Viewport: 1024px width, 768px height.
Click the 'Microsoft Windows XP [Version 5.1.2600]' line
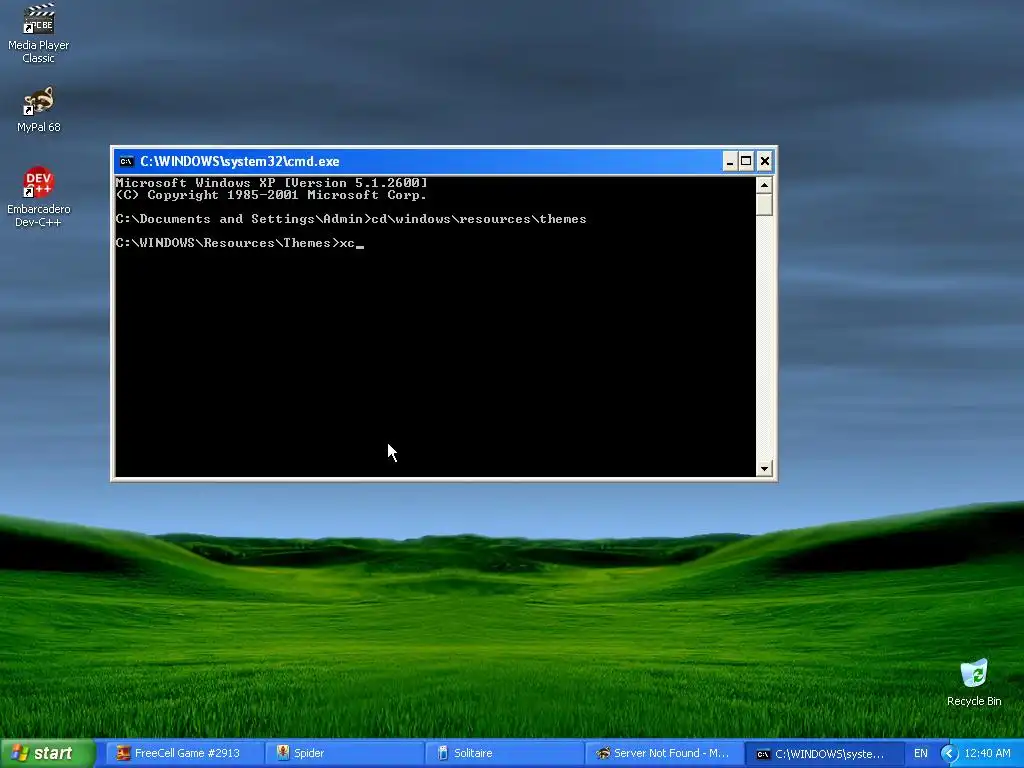point(272,183)
